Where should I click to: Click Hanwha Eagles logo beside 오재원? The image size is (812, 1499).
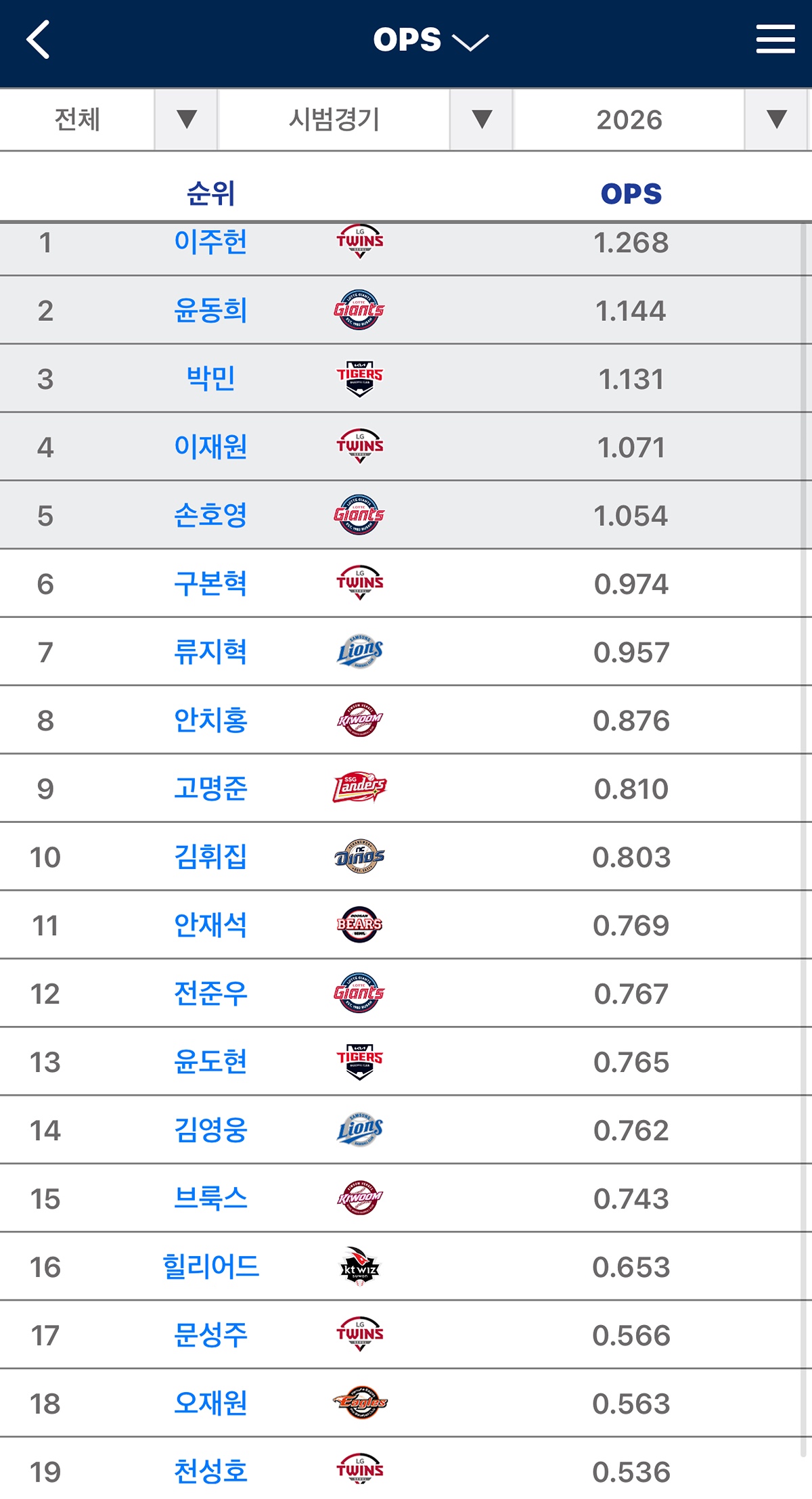click(360, 1403)
